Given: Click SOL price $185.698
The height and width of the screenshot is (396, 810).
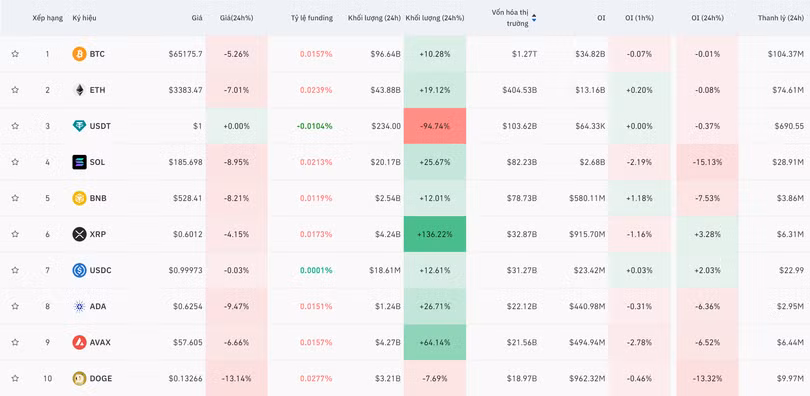Looking at the screenshot, I should click(x=185, y=162).
